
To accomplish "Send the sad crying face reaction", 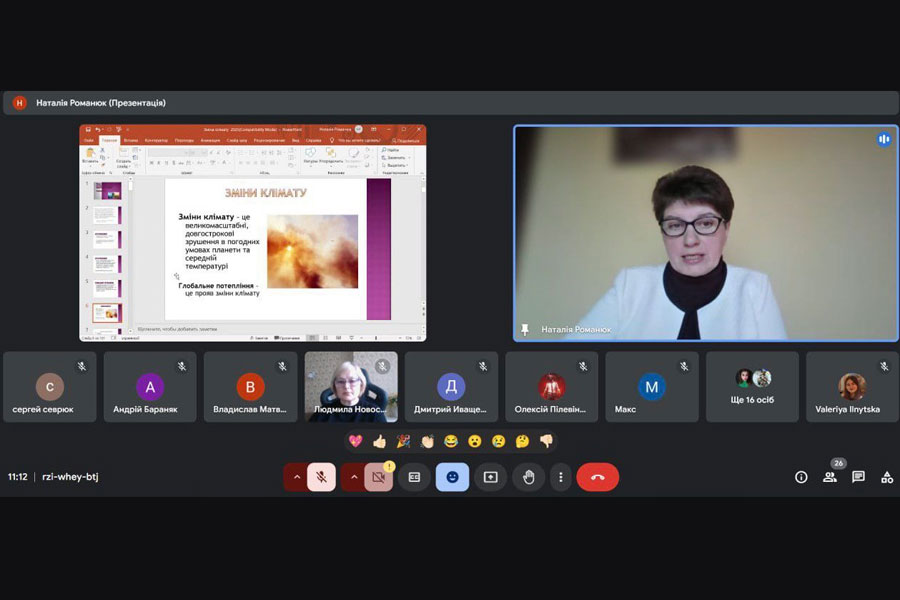I will click(x=499, y=441).
